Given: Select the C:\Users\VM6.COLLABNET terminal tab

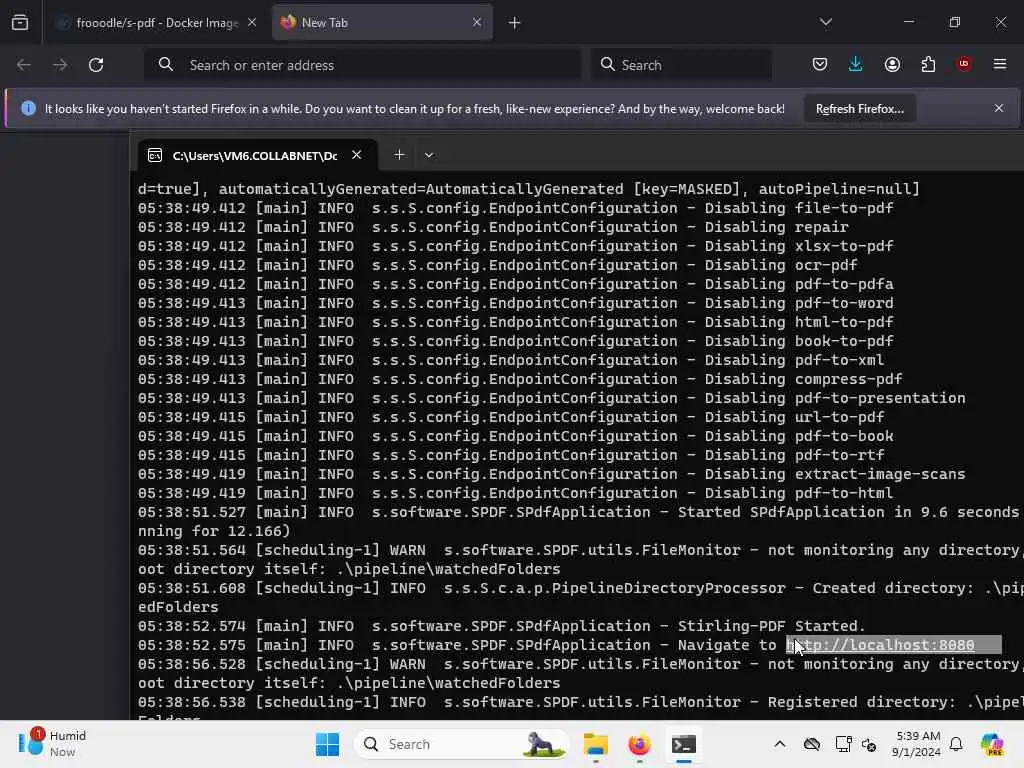Looking at the screenshot, I should [x=257, y=155].
